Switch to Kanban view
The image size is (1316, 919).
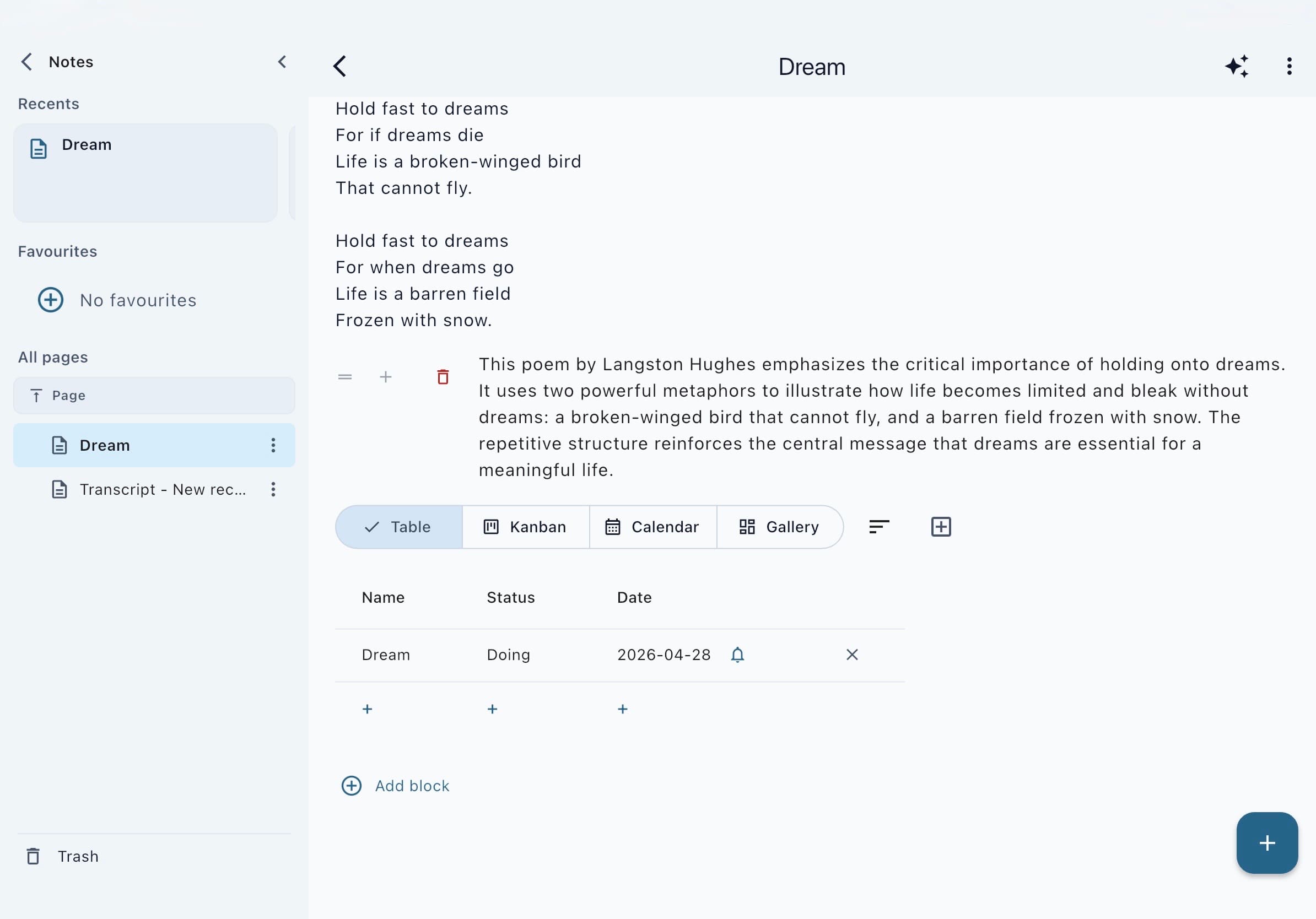[x=526, y=527]
